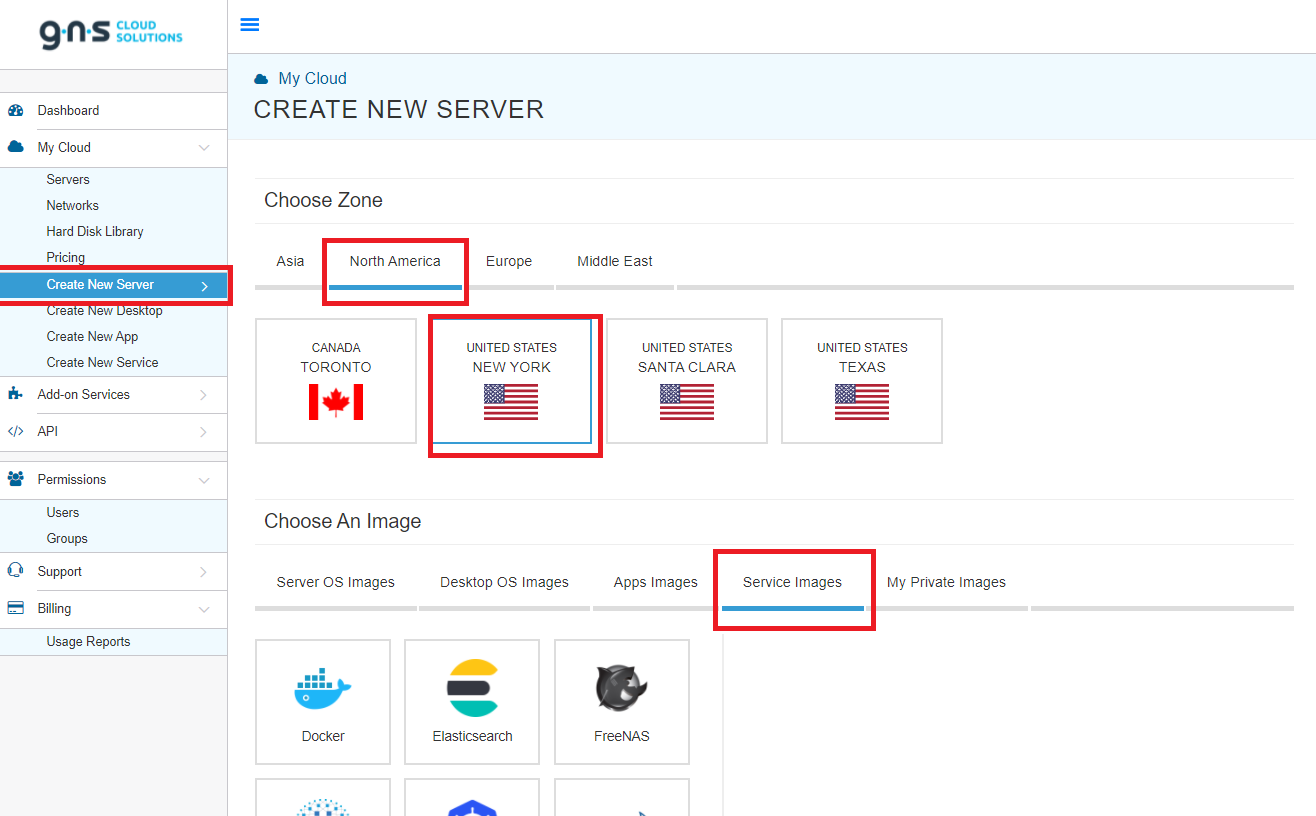Open the My Private Images tab
The height and width of the screenshot is (816, 1316).
[x=946, y=582]
